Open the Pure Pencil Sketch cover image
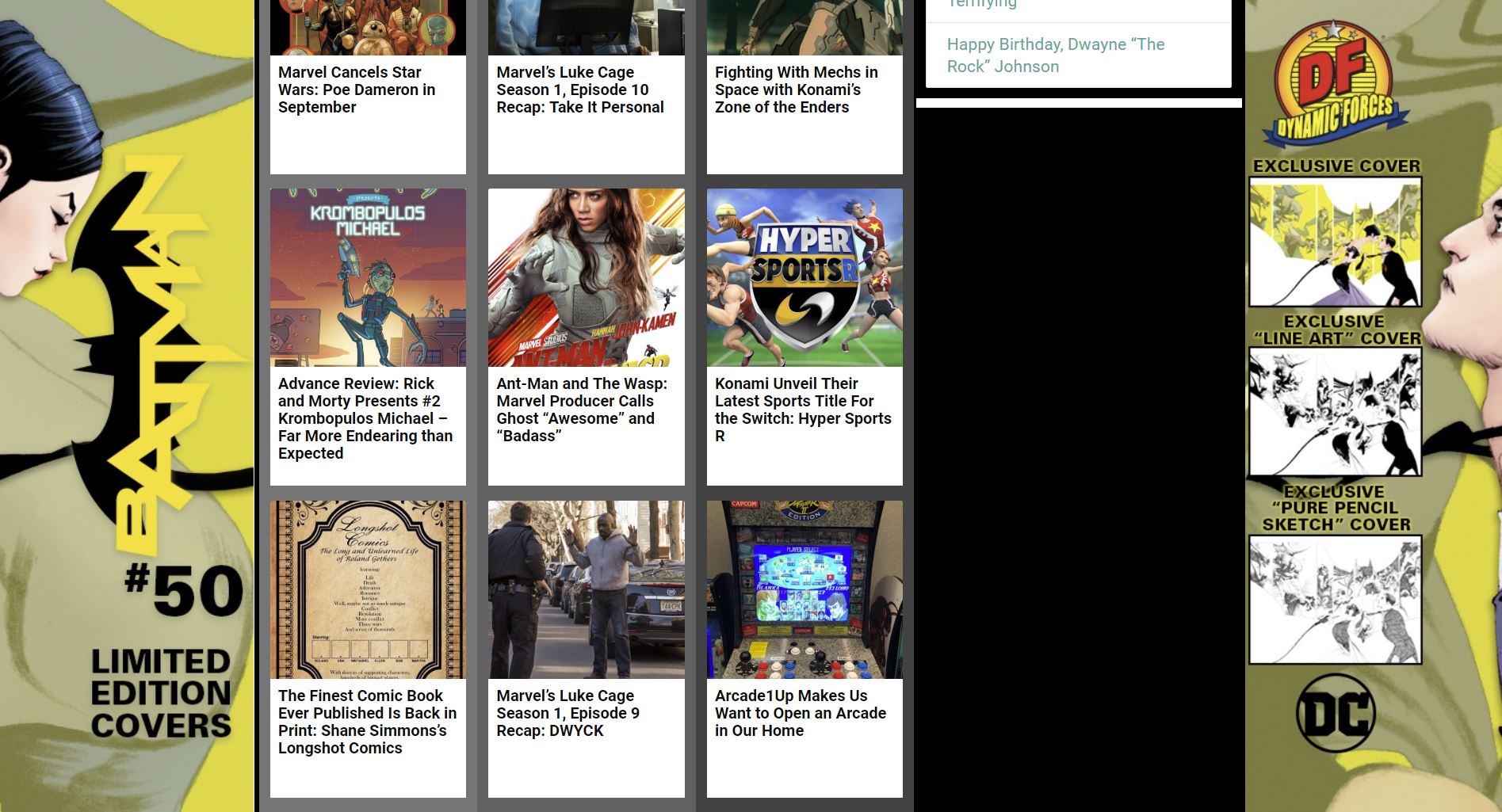Image resolution: width=1502 pixels, height=812 pixels. [x=1335, y=600]
